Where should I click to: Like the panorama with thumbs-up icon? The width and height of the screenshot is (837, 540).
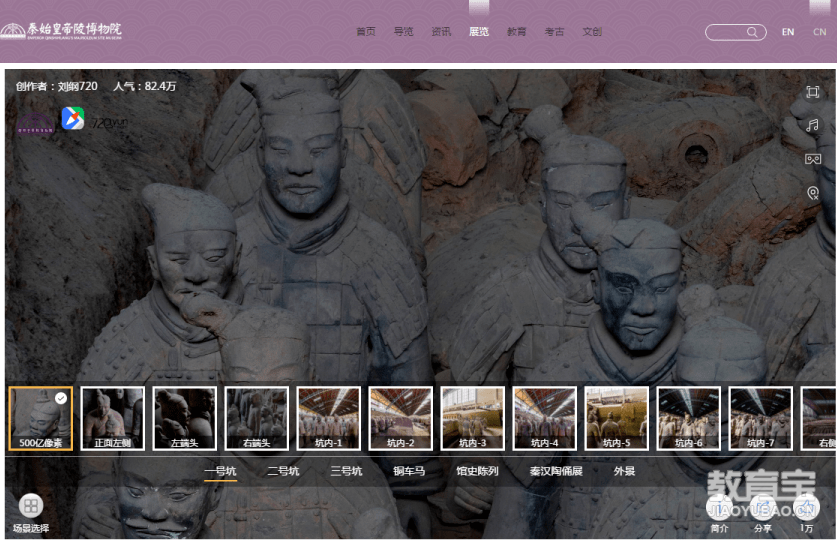tap(806, 507)
